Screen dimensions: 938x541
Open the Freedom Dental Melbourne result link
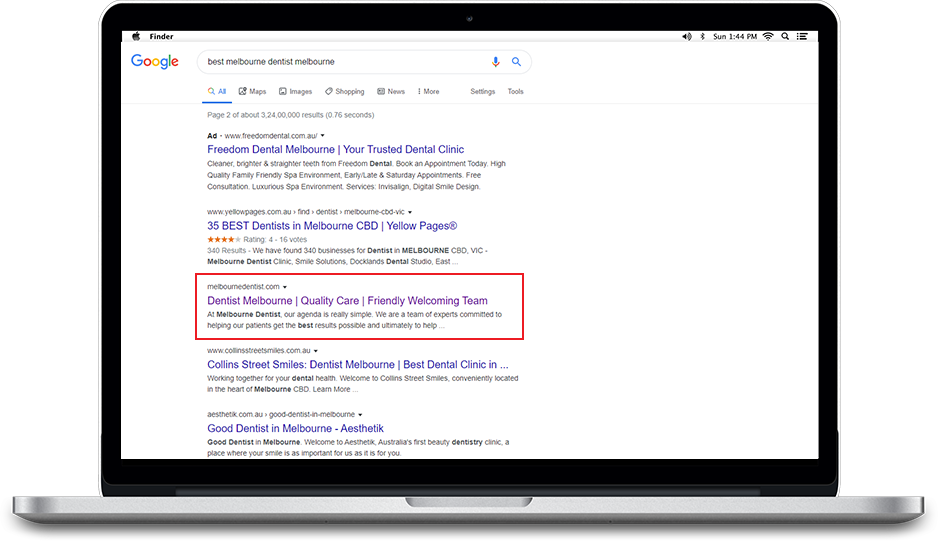click(x=337, y=149)
